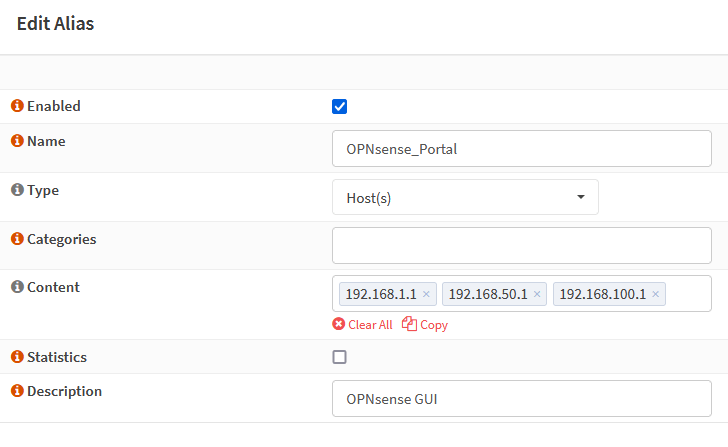728x447 pixels.
Task: Click the info icon next to Content
Action: [16, 287]
